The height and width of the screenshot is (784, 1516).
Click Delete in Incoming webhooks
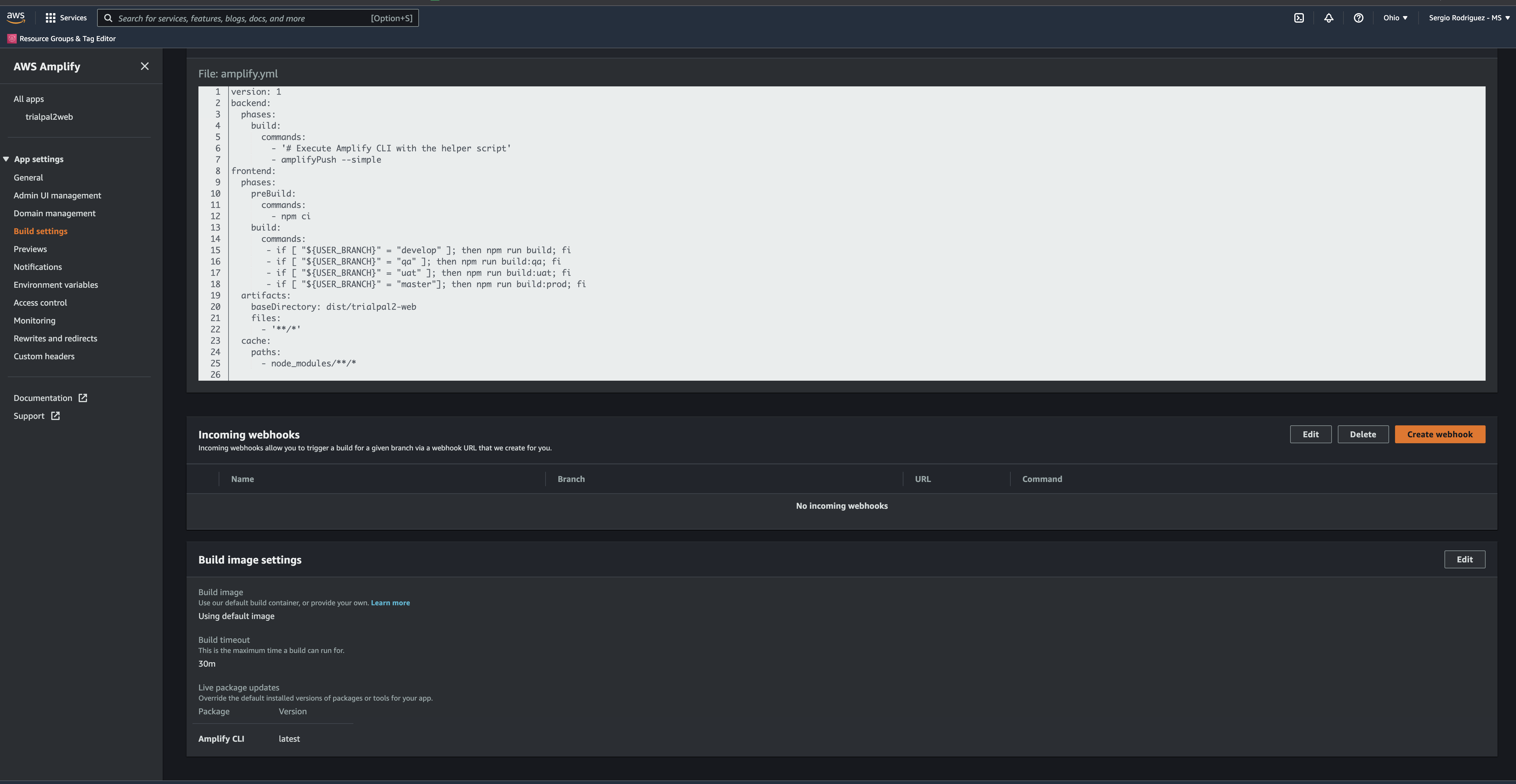(x=1363, y=434)
